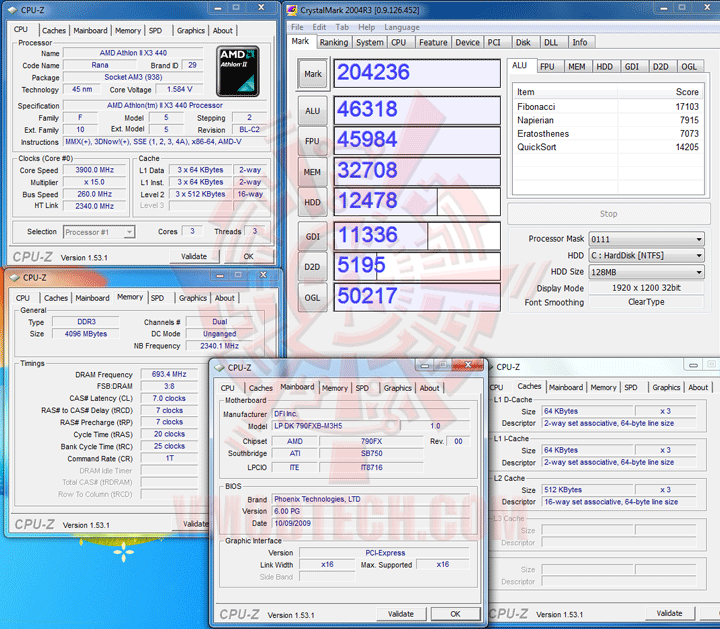Open the HDD Size 128MB dropdown

click(x=646, y=272)
